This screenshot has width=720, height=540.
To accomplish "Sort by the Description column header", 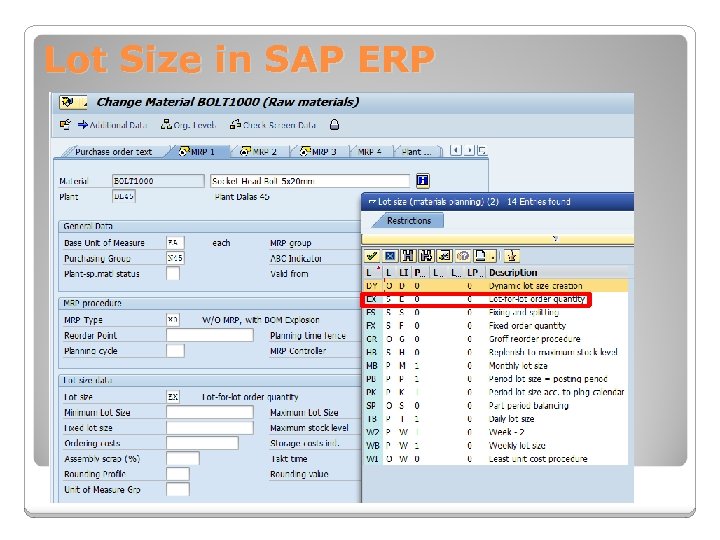I will pyautogui.click(x=513, y=272).
